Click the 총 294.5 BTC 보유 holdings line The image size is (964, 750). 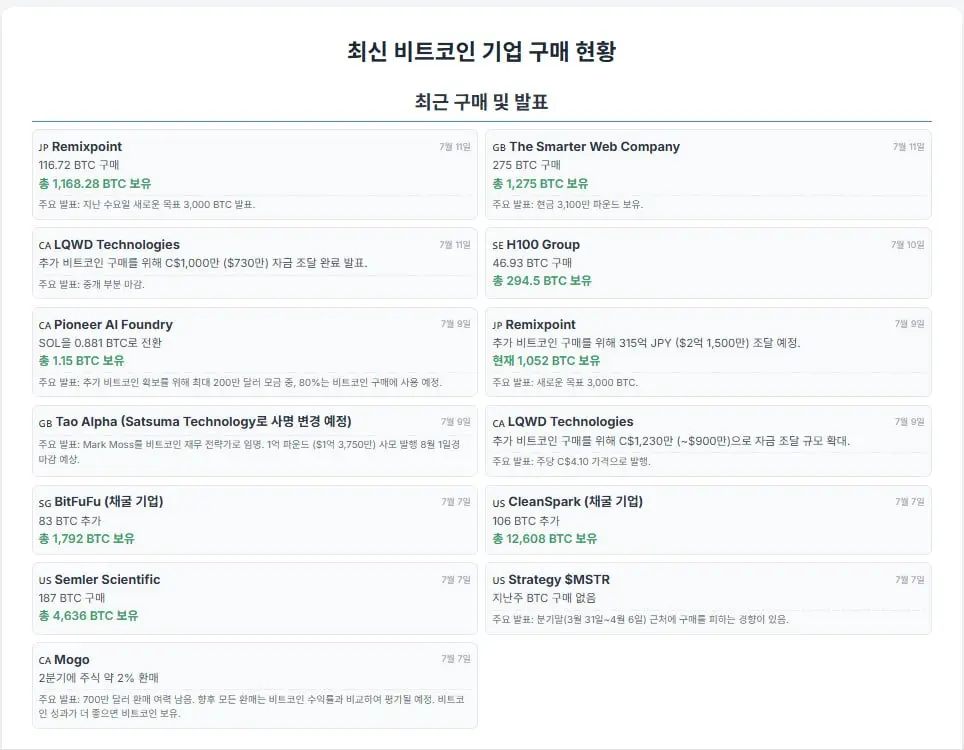(x=542, y=281)
